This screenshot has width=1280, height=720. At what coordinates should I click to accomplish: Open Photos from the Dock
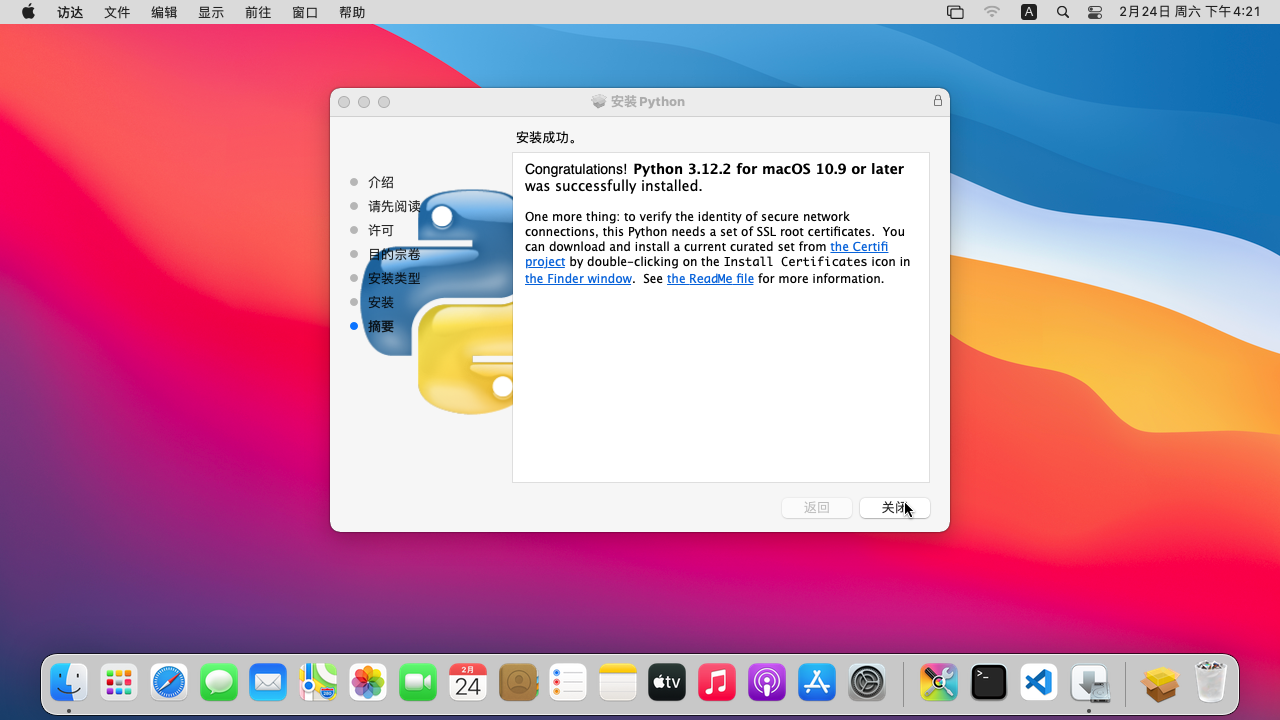pos(368,683)
